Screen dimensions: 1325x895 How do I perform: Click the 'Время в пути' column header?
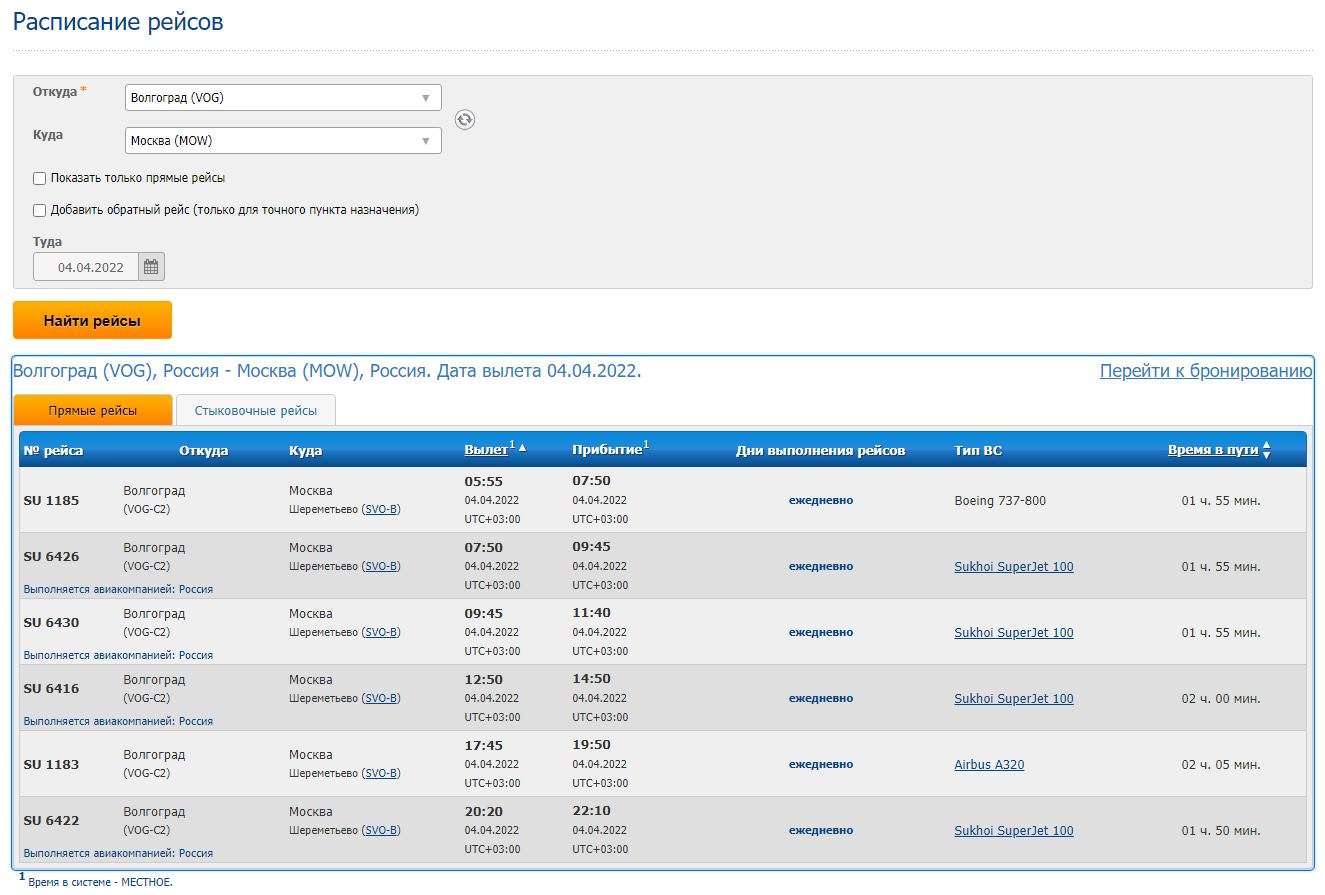point(1212,450)
